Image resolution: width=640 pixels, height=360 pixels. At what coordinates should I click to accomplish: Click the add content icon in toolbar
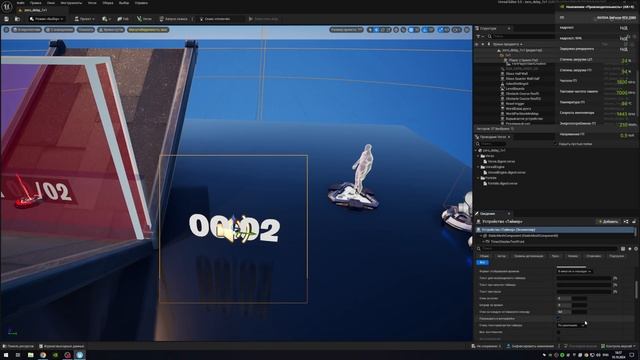(x=105, y=19)
